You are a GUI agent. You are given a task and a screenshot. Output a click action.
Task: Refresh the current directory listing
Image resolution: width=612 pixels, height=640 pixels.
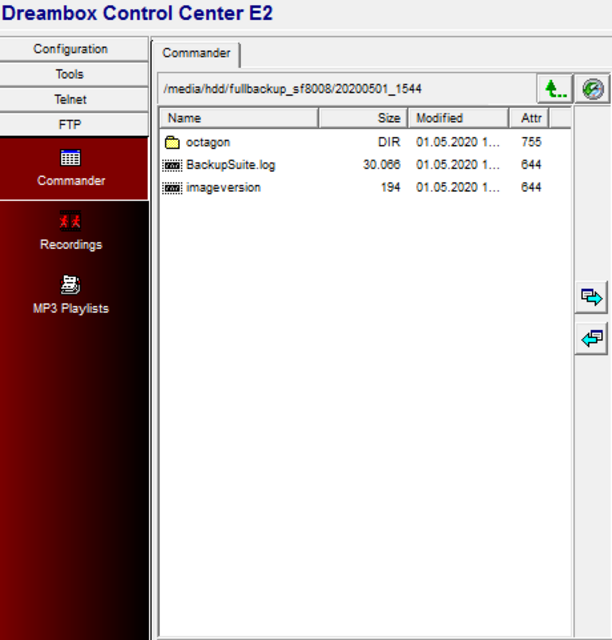(x=592, y=89)
